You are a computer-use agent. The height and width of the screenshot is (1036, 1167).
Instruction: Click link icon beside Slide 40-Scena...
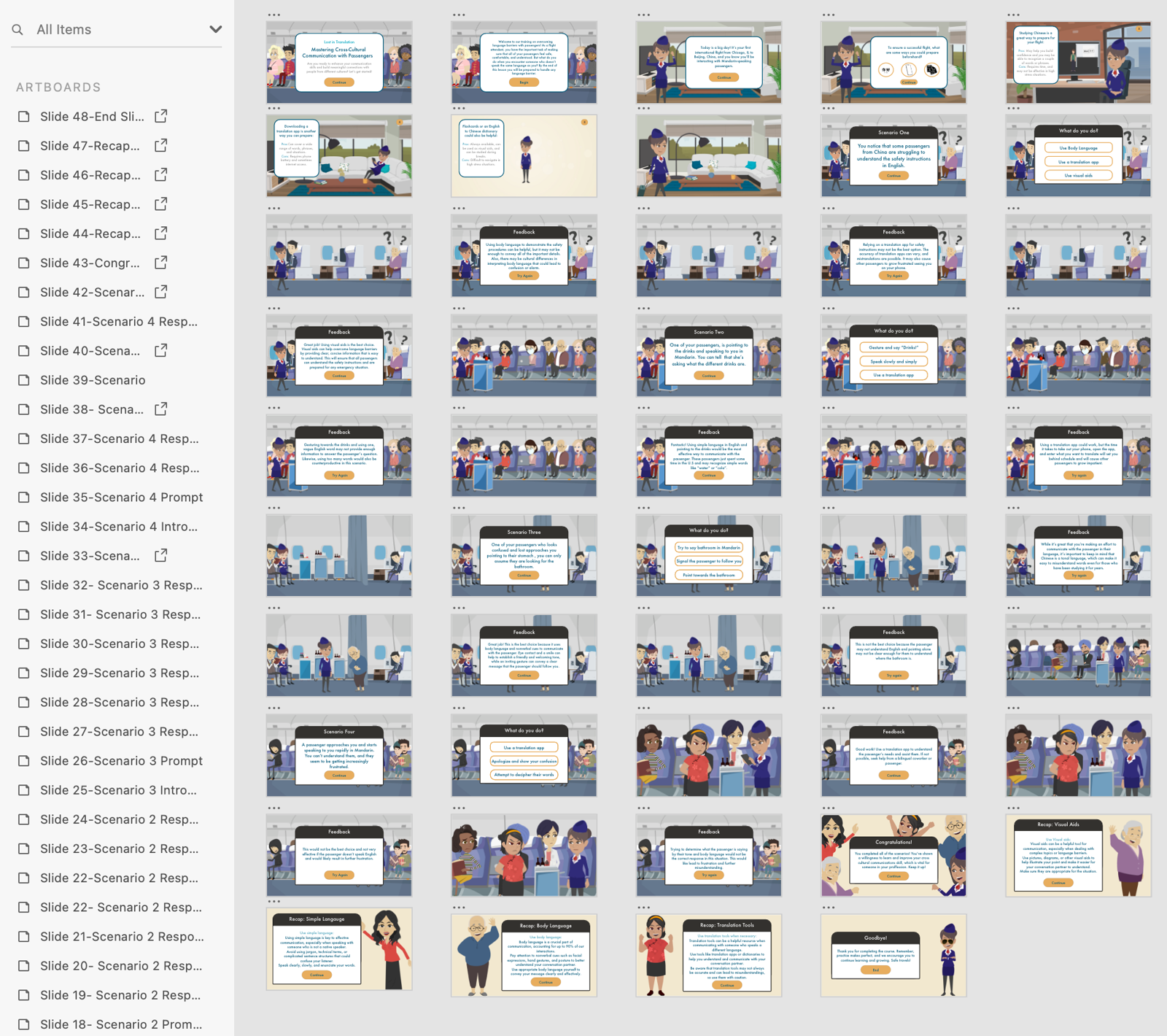161,350
